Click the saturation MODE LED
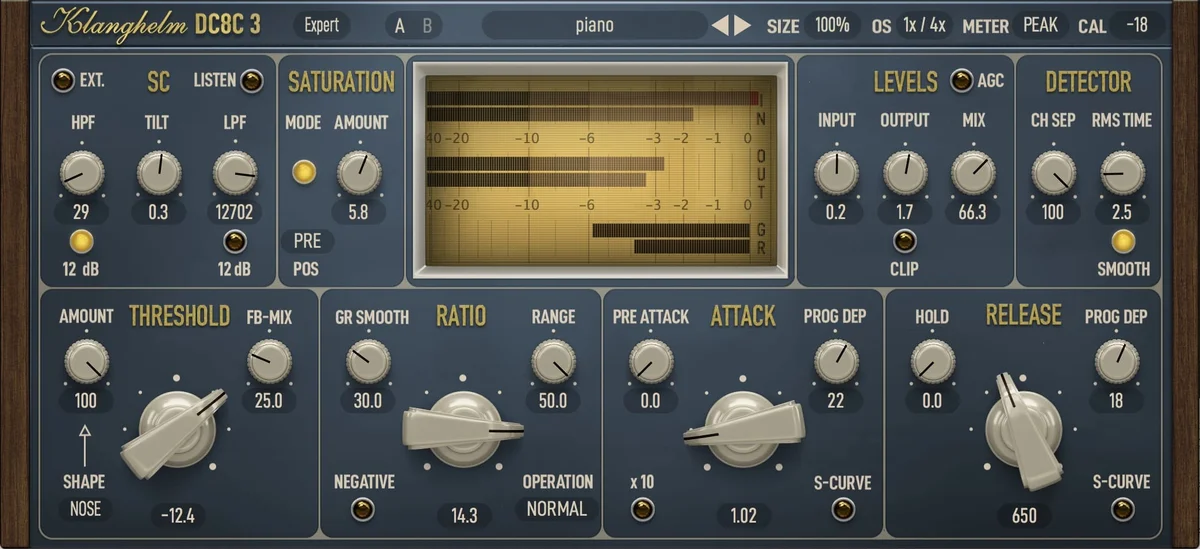1200x549 pixels. [x=303, y=171]
